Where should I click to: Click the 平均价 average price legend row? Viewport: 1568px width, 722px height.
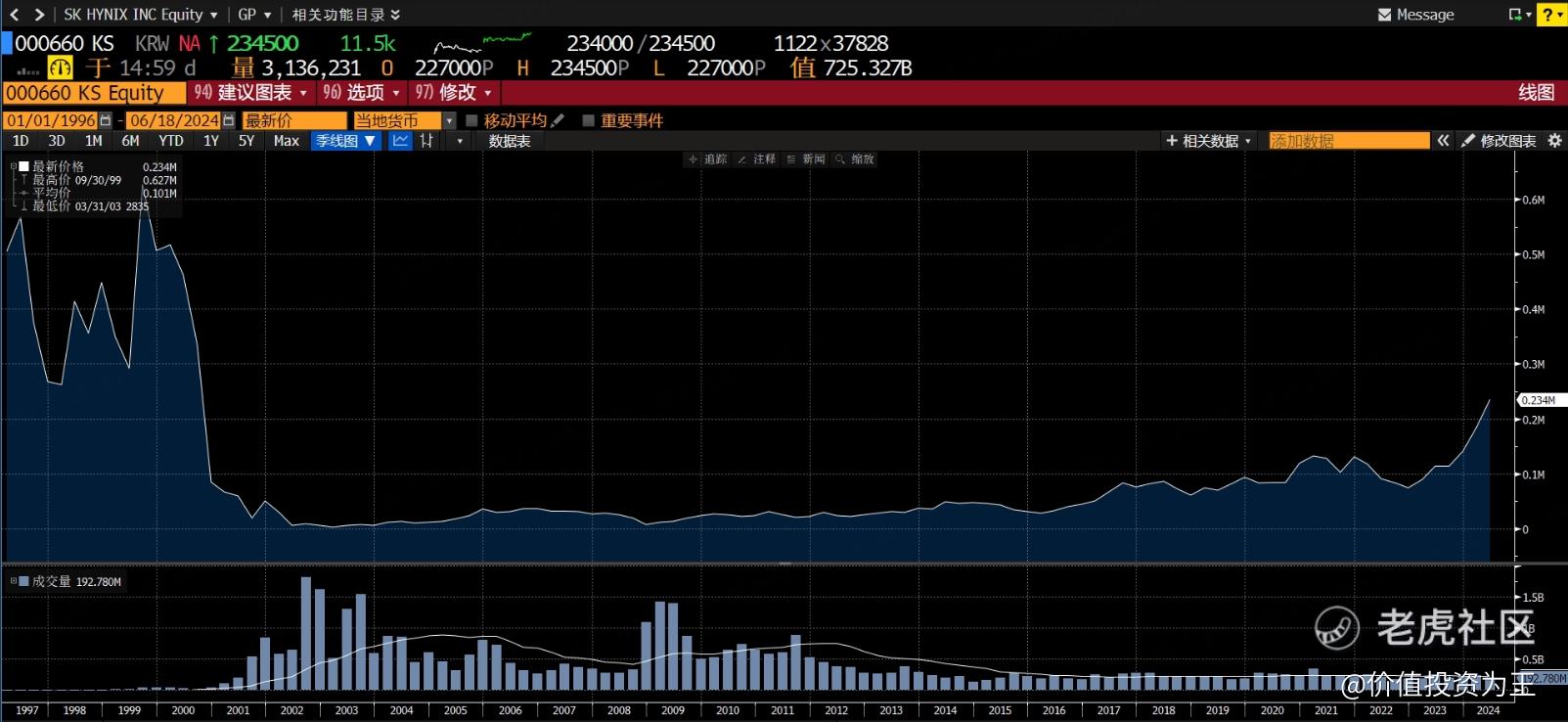(99, 193)
